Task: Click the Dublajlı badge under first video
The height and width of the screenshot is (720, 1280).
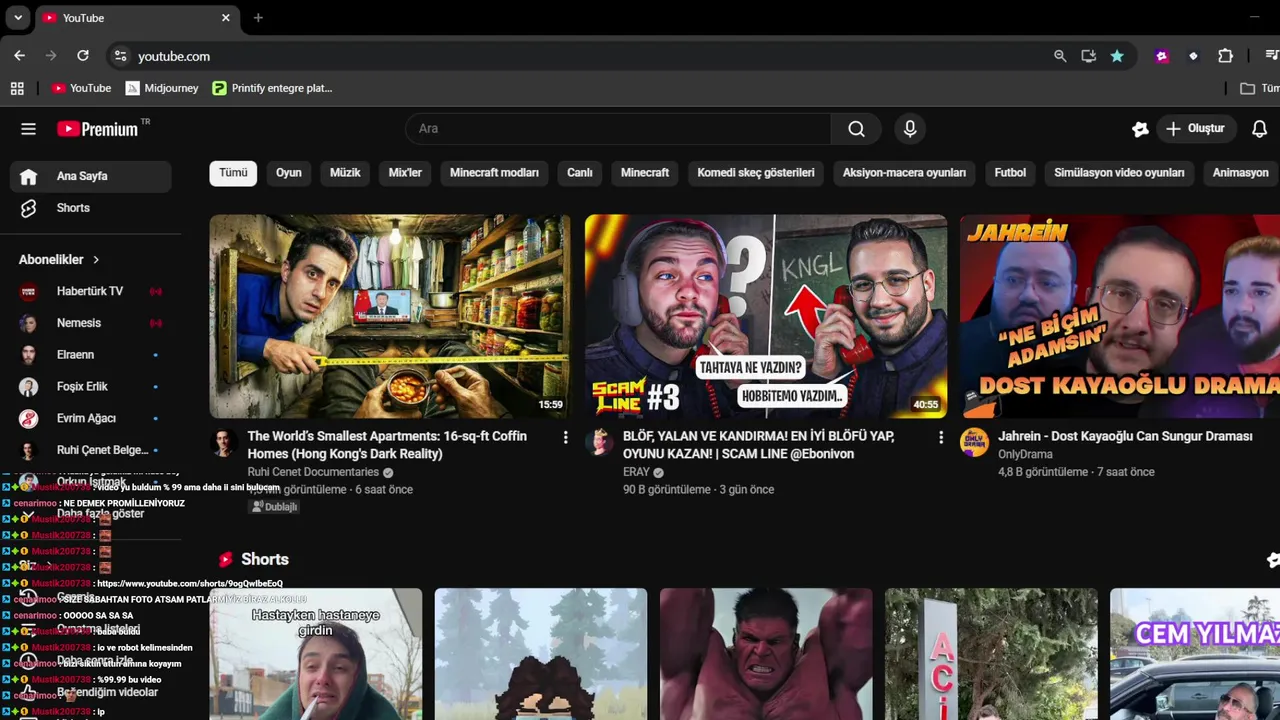Action: [274, 507]
